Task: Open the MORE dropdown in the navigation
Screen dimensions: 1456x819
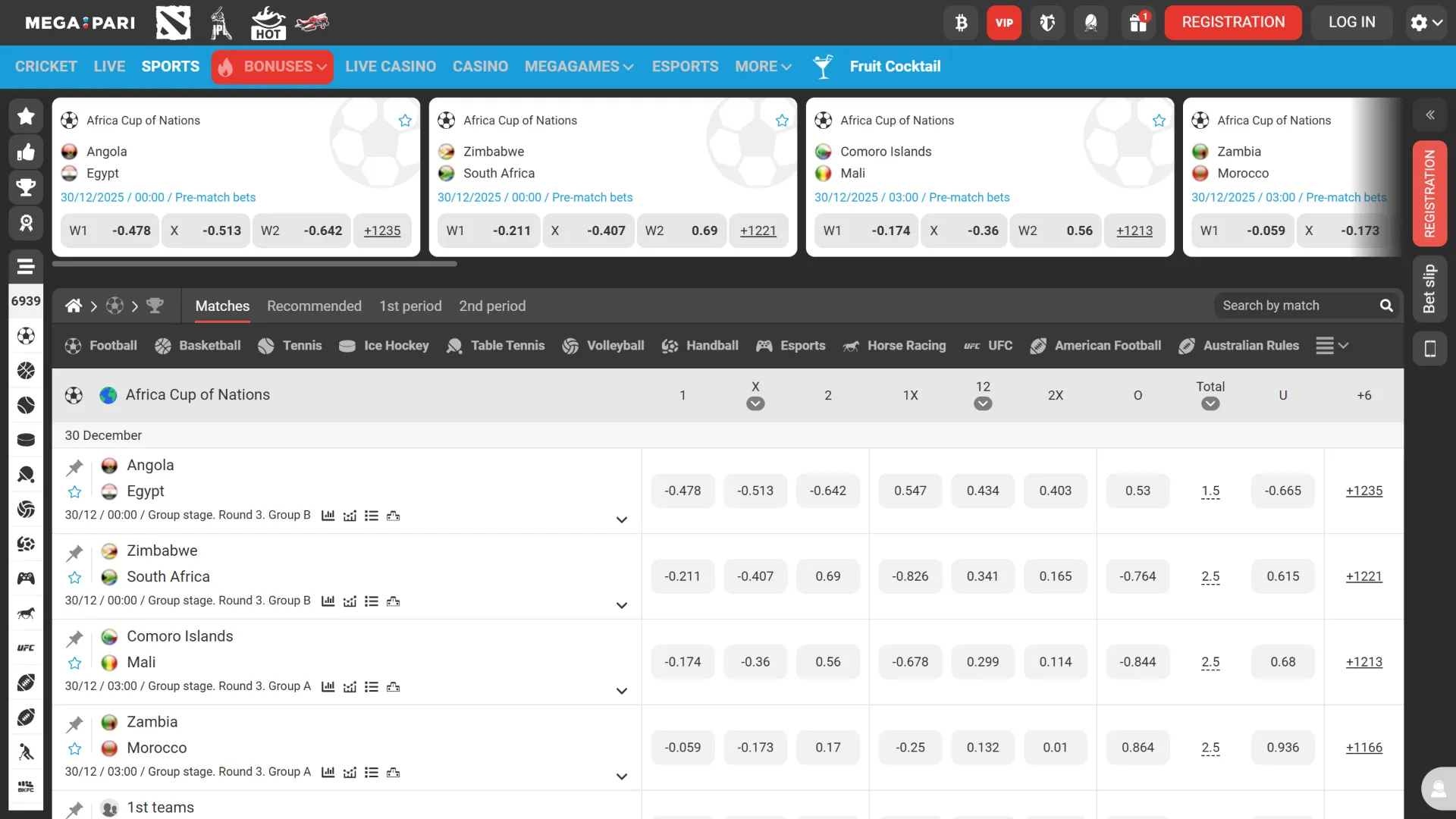Action: pos(762,67)
